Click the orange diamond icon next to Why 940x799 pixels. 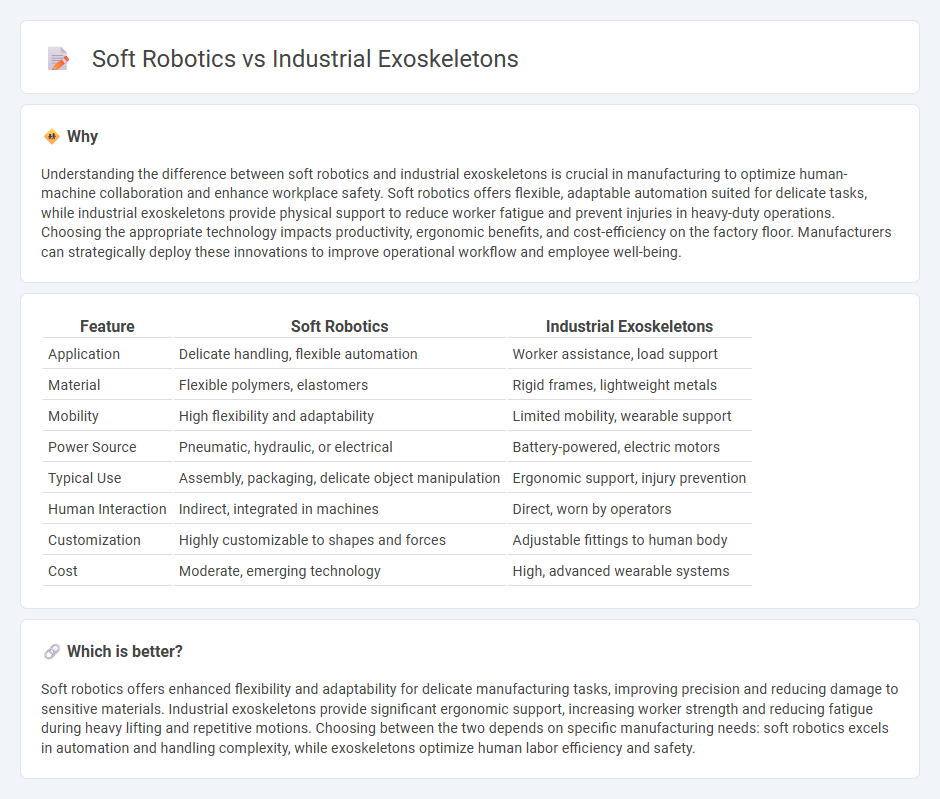point(52,137)
